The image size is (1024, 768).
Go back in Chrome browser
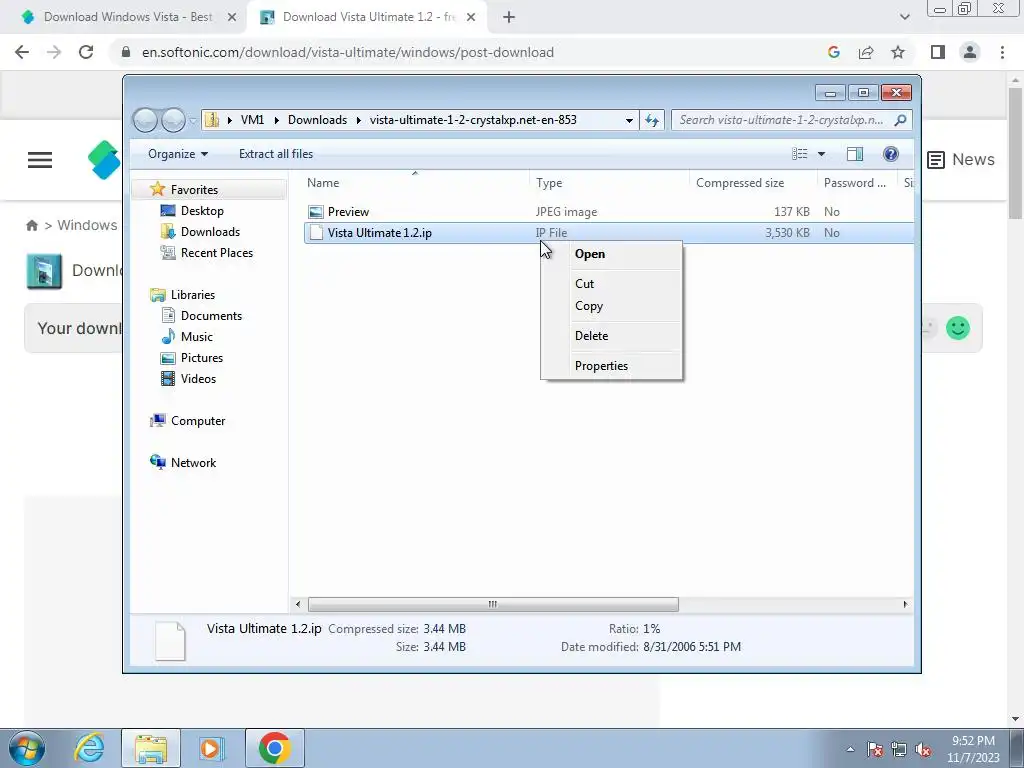pyautogui.click(x=22, y=52)
